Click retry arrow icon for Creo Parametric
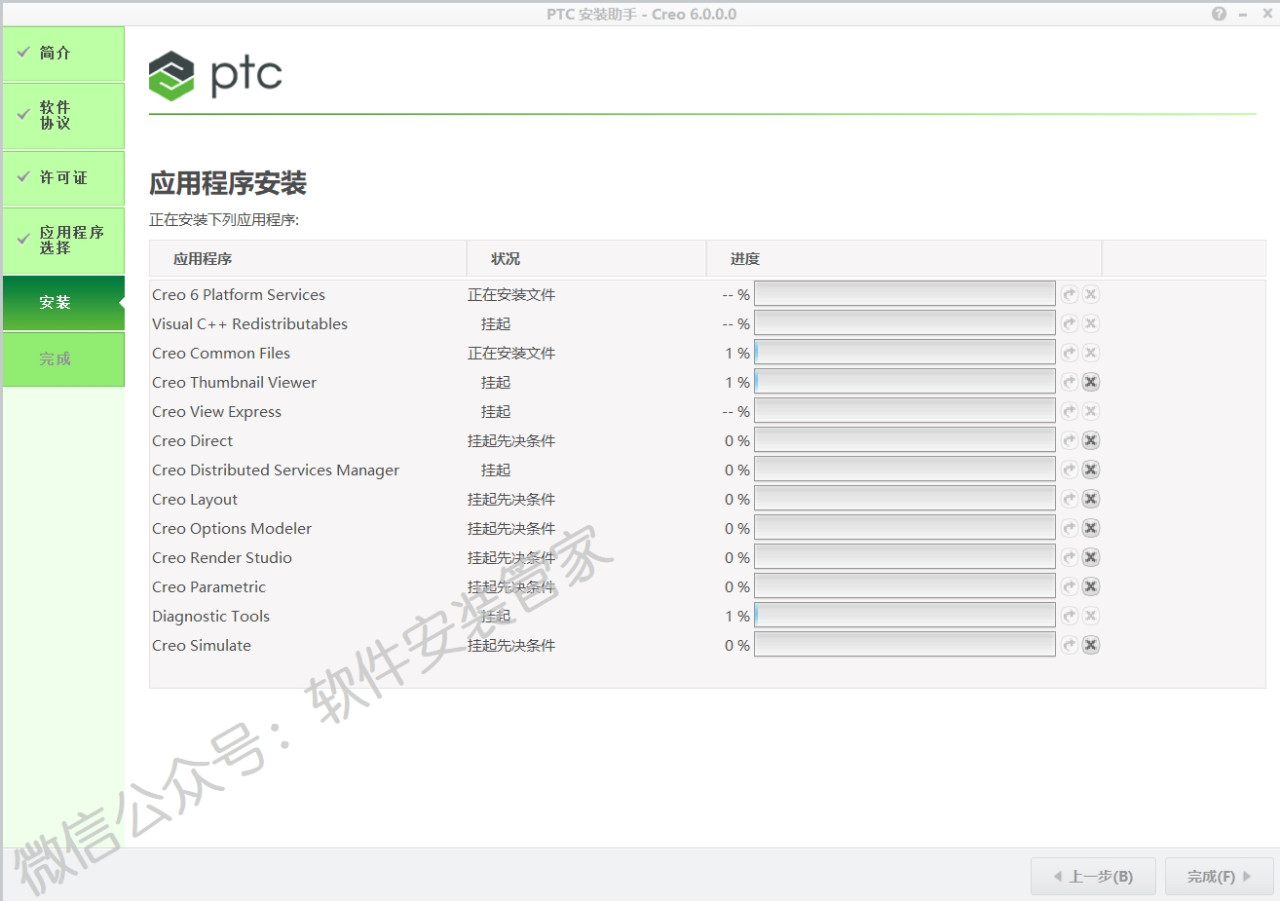Image resolution: width=1280 pixels, height=901 pixels. coord(1070,587)
